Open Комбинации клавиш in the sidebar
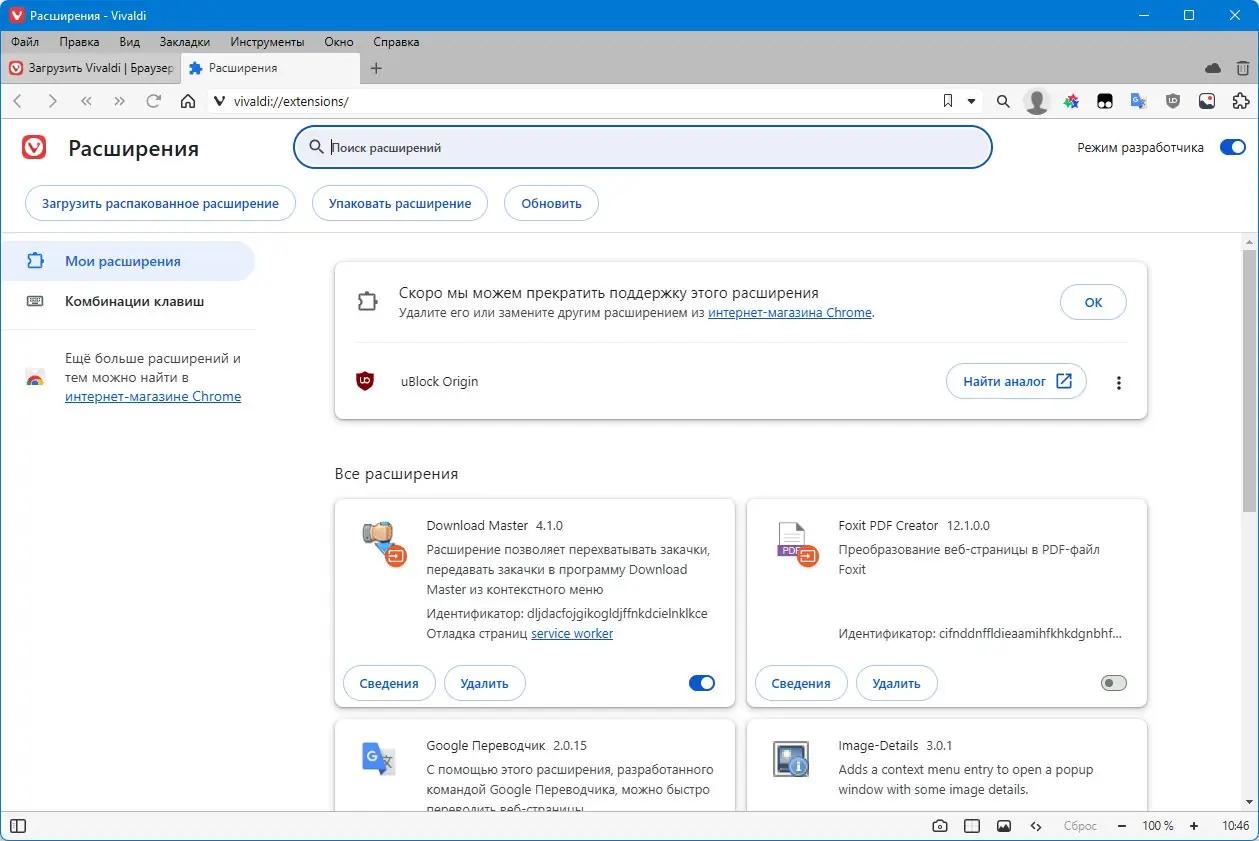The image size is (1259, 841). pos(127,301)
